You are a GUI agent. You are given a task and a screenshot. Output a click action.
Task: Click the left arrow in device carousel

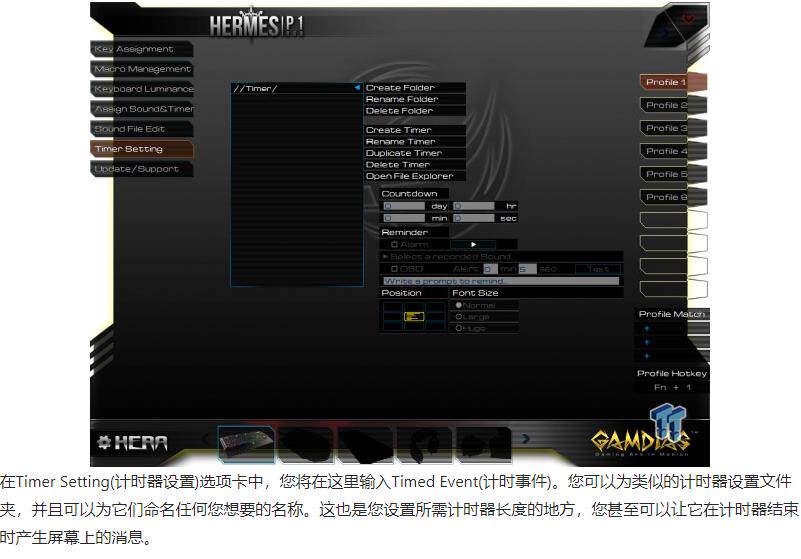[206, 439]
